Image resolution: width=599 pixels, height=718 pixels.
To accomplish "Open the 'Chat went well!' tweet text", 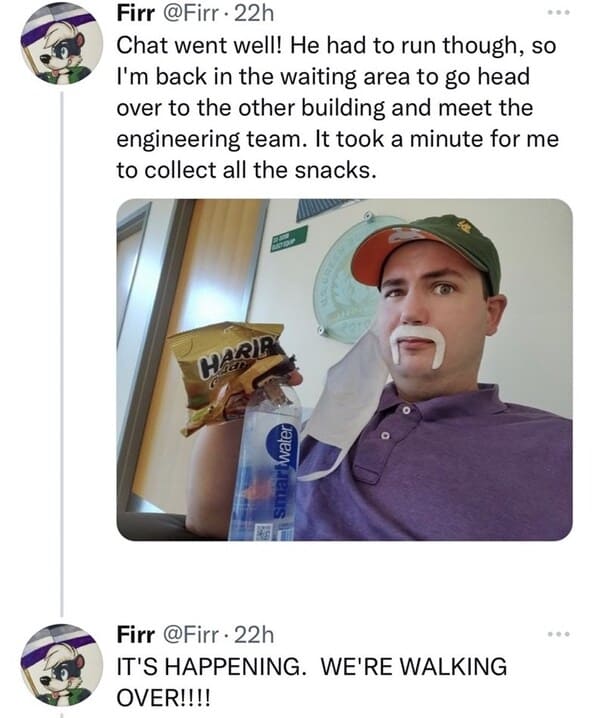I will 337,108.
